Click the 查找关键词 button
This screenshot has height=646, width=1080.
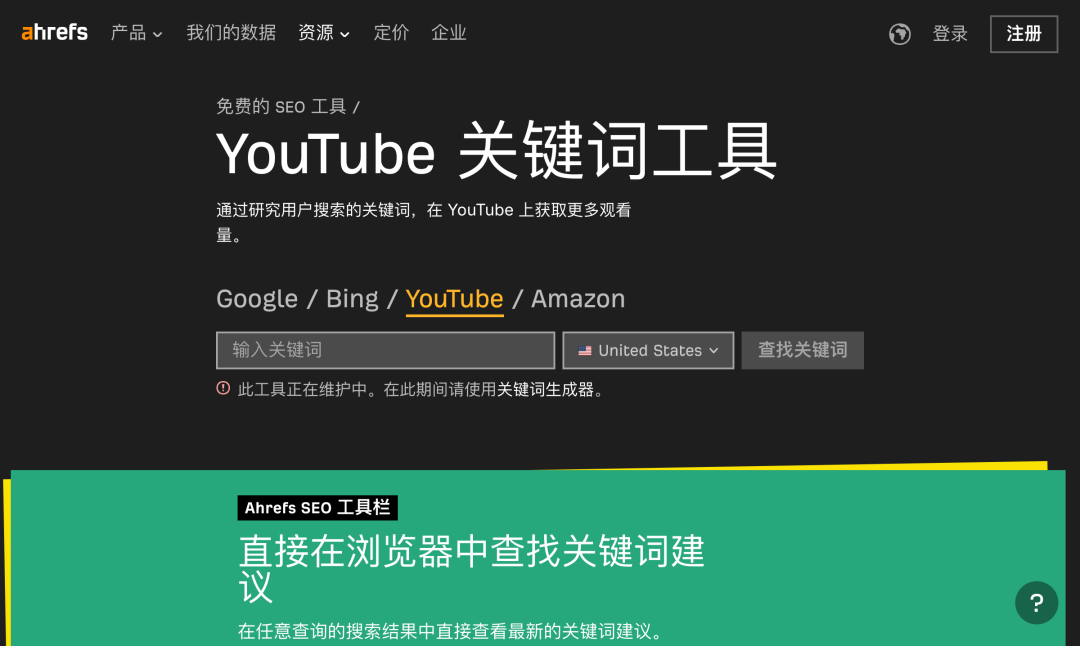[x=802, y=351]
